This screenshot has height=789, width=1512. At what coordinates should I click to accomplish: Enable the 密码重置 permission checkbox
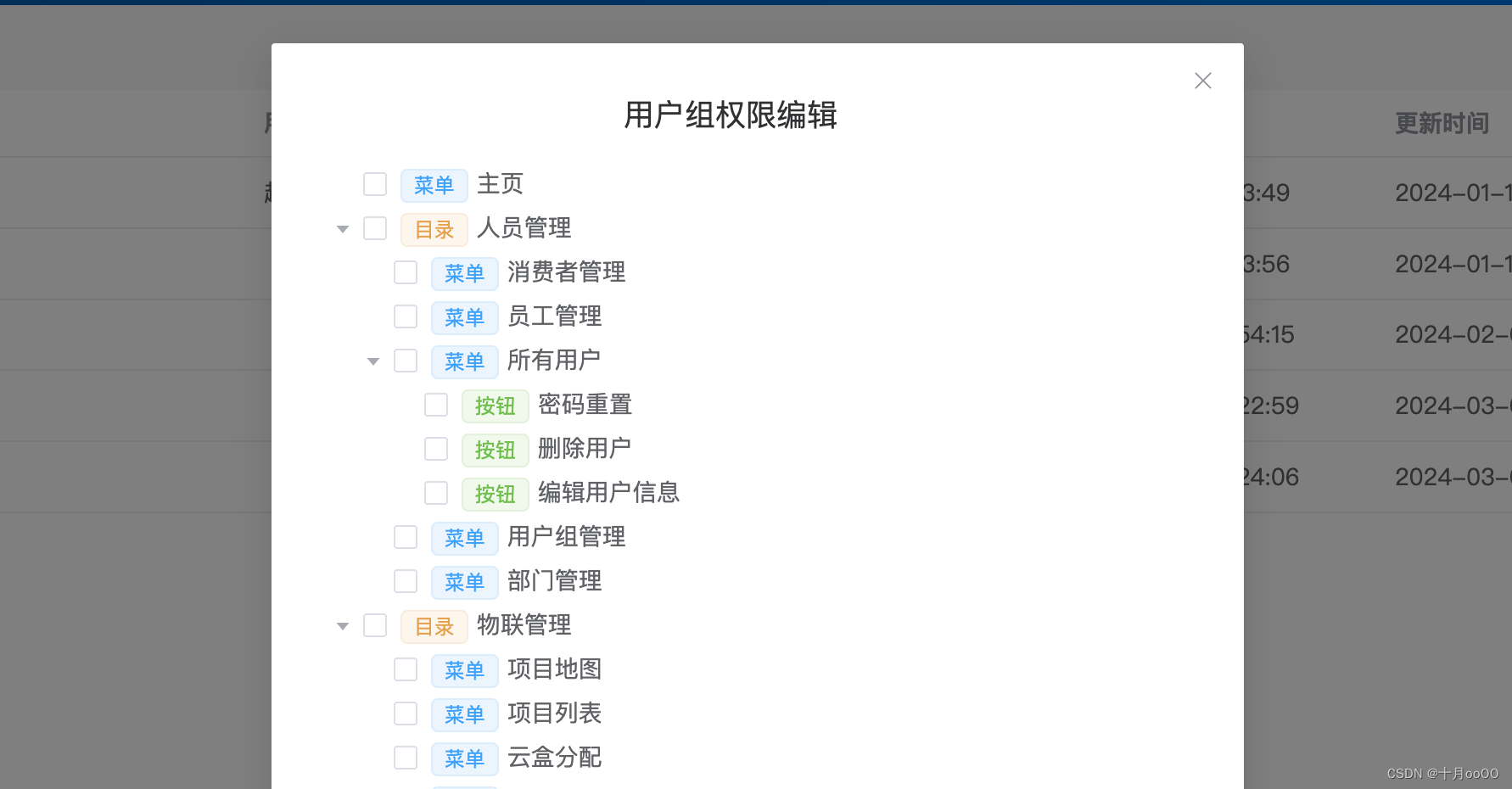[x=436, y=405]
